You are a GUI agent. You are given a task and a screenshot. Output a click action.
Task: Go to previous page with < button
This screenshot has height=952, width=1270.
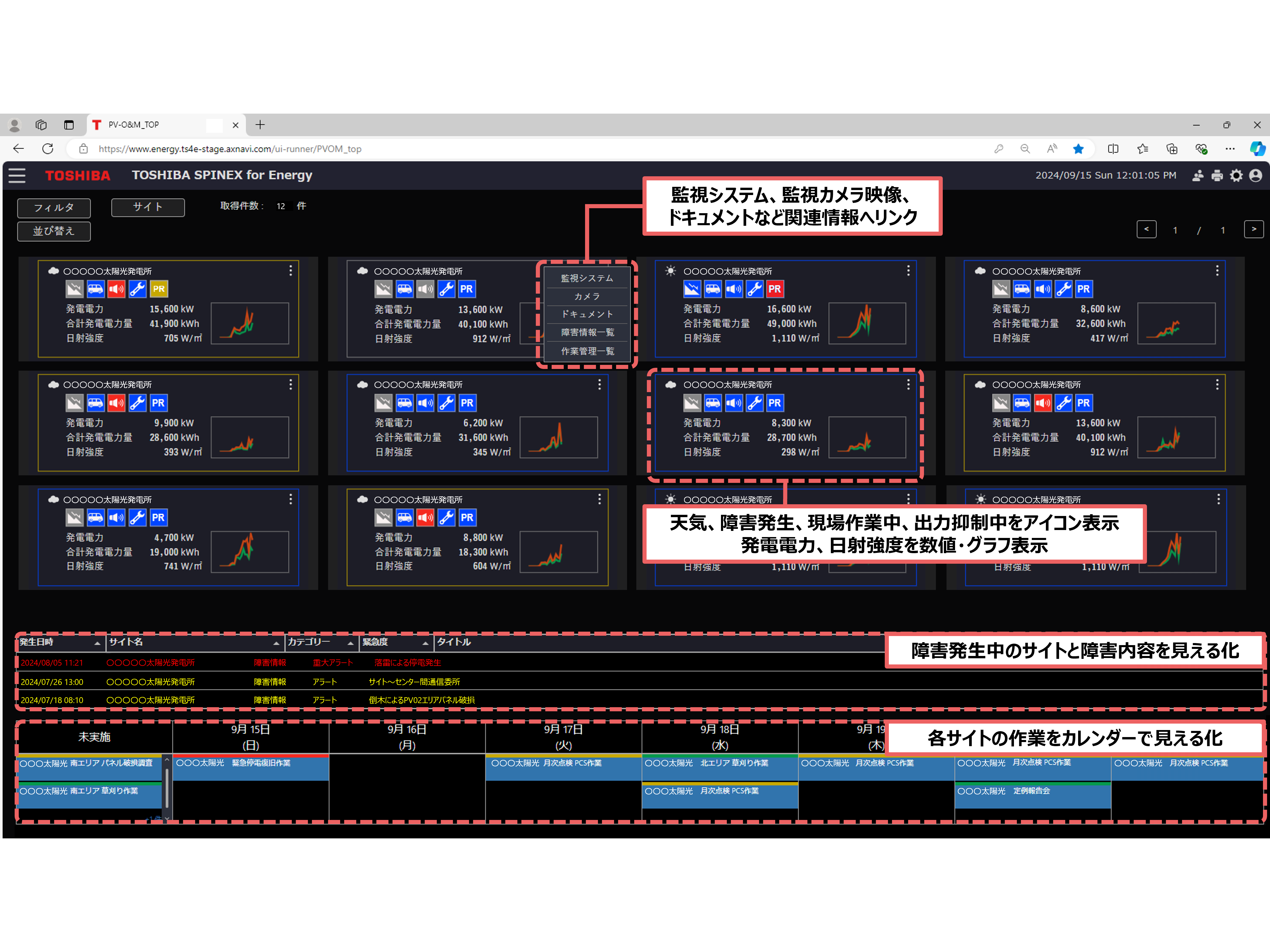[x=1147, y=230]
